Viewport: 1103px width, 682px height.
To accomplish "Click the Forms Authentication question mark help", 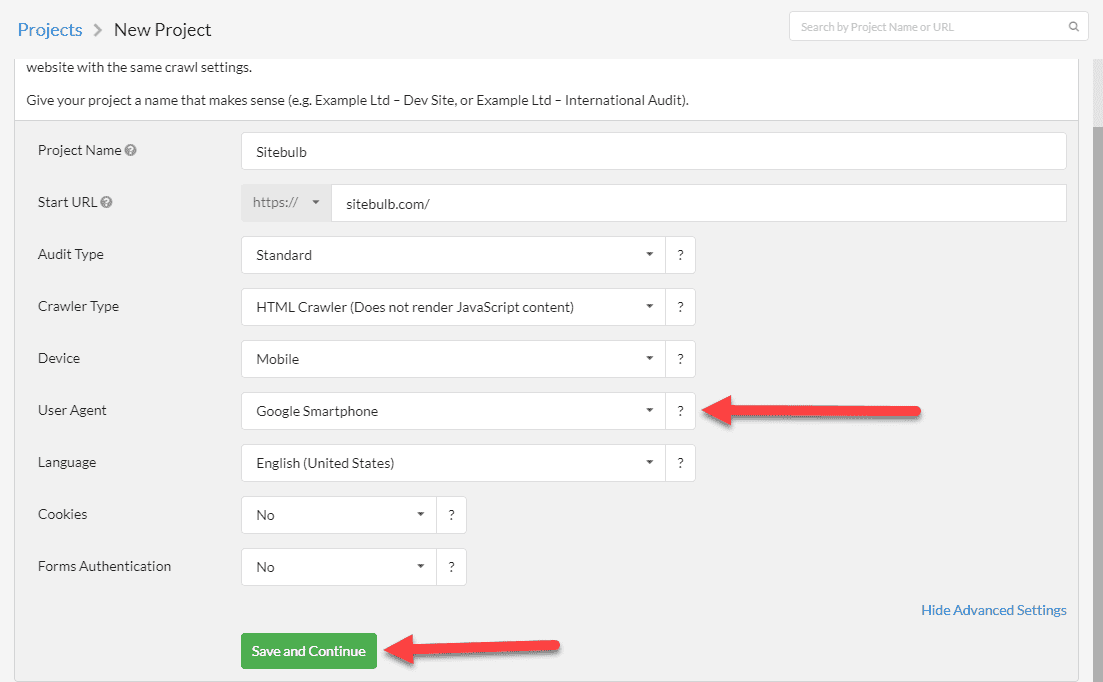I will [452, 567].
